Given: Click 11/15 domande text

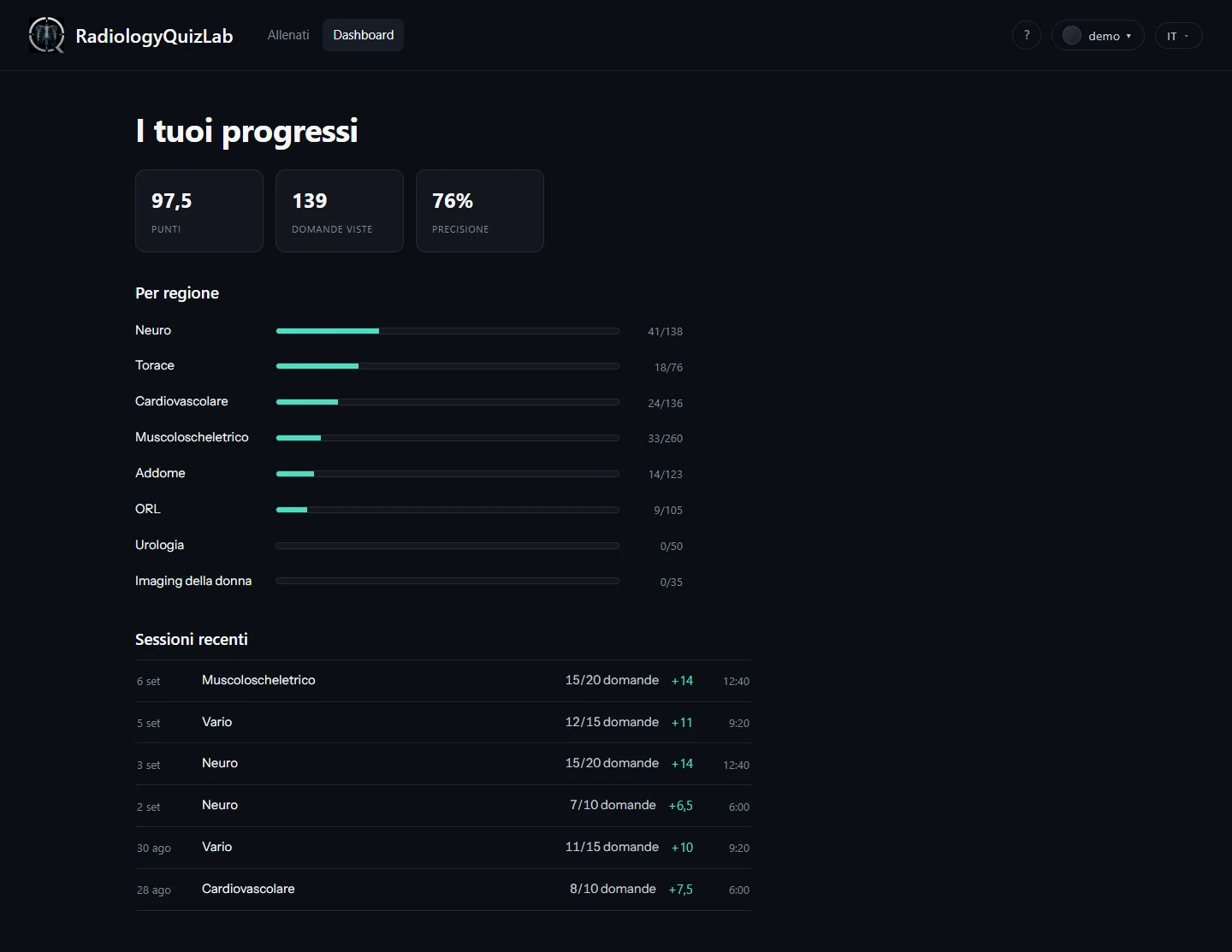Looking at the screenshot, I should [612, 847].
